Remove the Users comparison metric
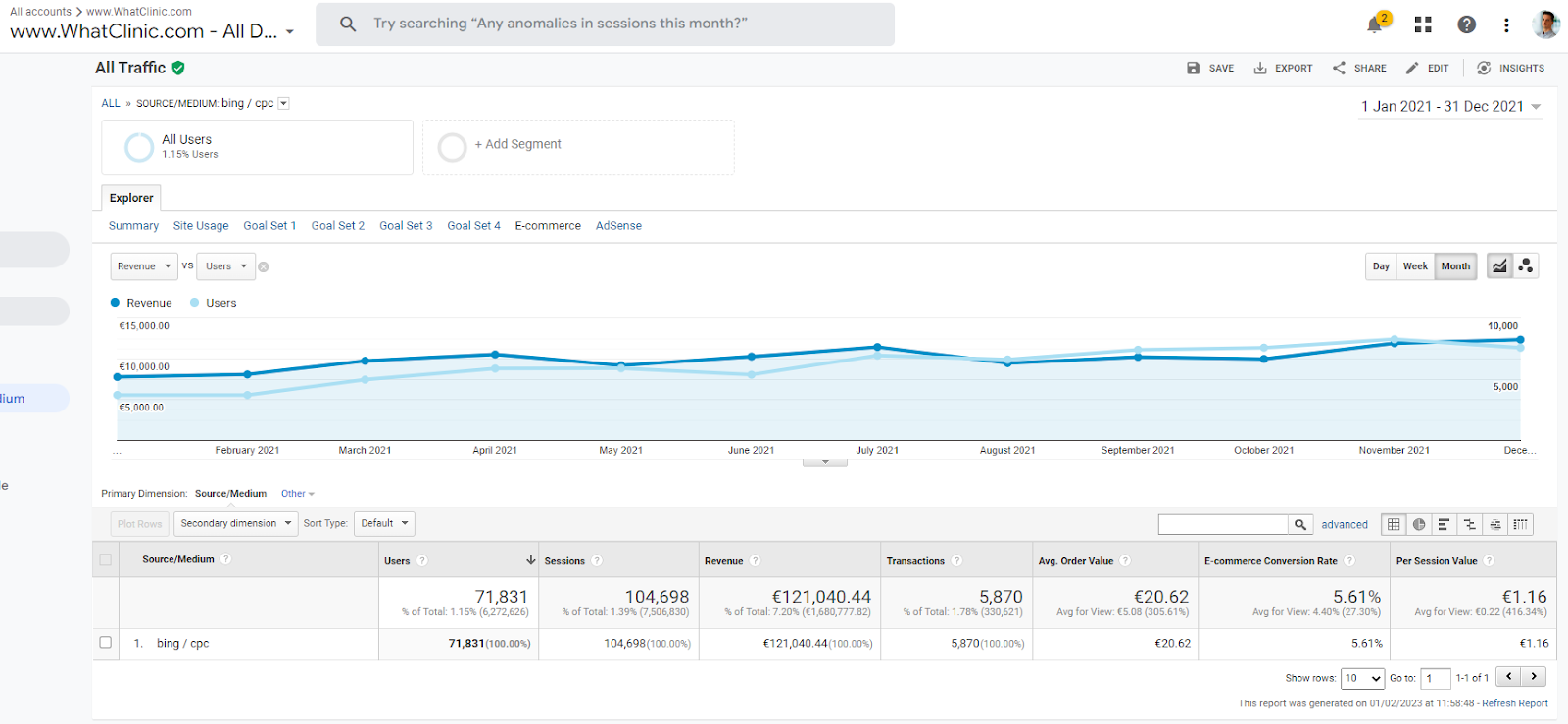This screenshot has height=724, width=1568. click(264, 266)
